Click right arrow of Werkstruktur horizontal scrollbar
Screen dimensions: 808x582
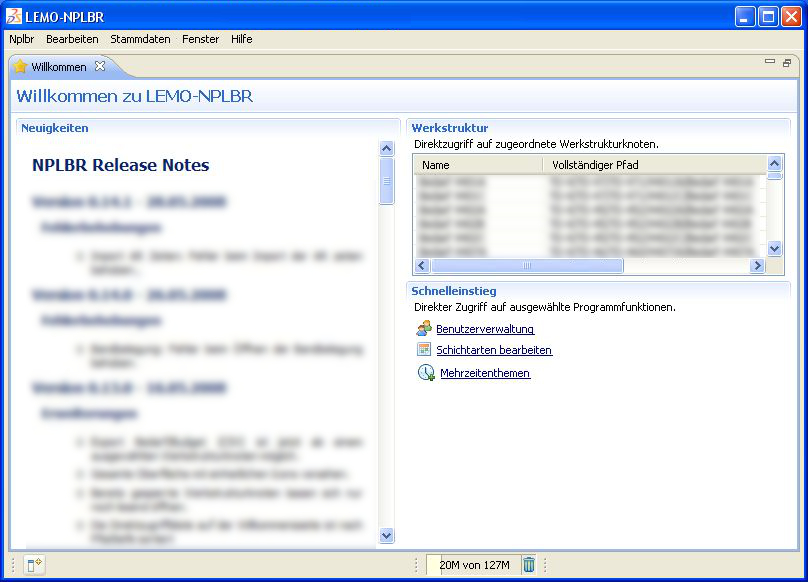(x=757, y=266)
